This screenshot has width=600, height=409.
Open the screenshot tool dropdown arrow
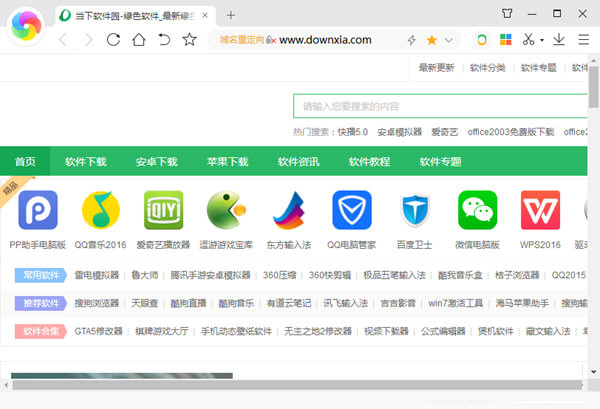542,40
